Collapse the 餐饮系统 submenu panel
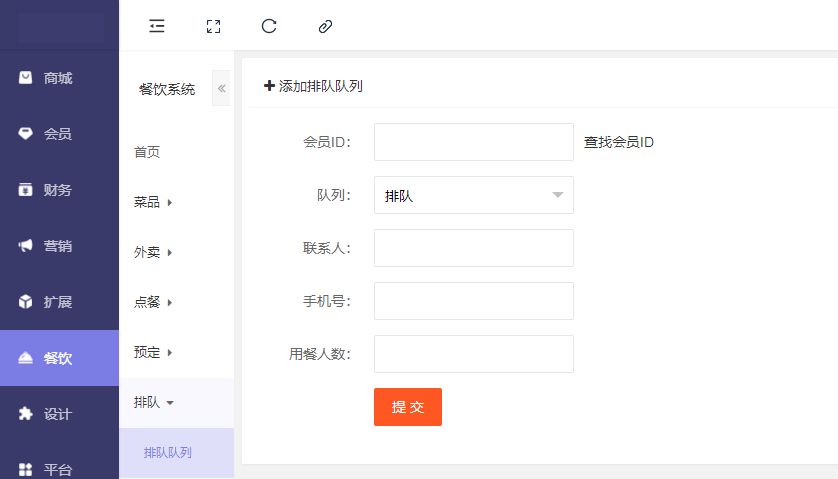The width and height of the screenshot is (838, 479). 221,89
